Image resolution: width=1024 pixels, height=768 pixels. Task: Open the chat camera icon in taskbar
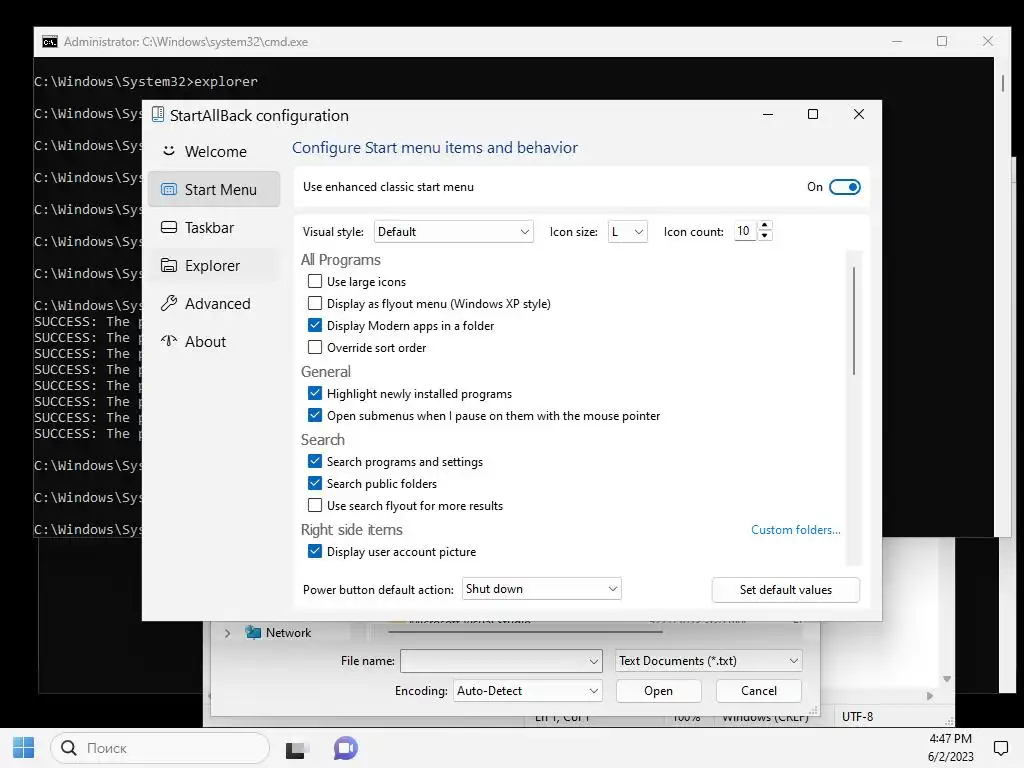[x=345, y=748]
